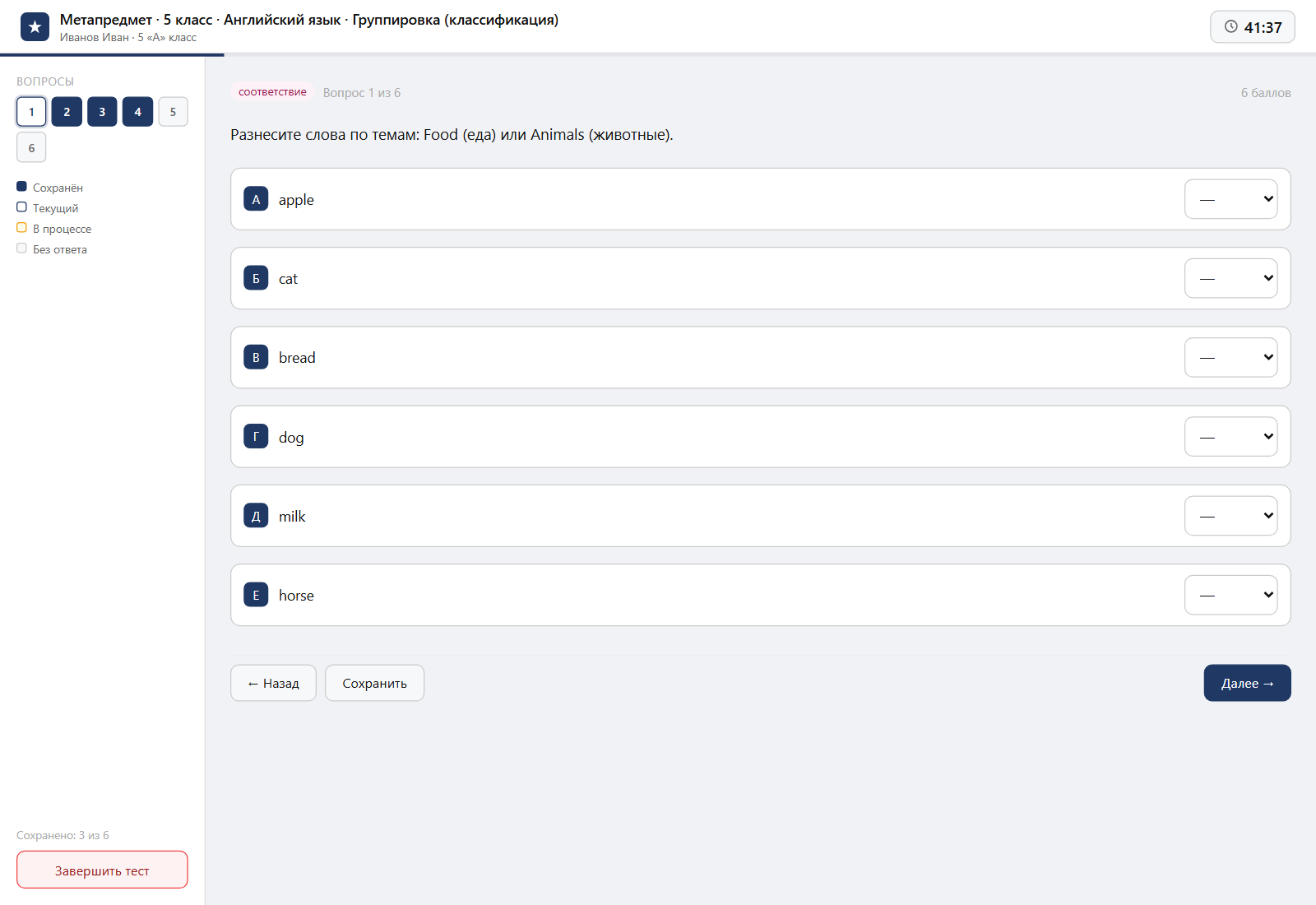Screen dimensions: 1316x905
Task: Click the 6 баллов score label
Action: pos(1266,93)
